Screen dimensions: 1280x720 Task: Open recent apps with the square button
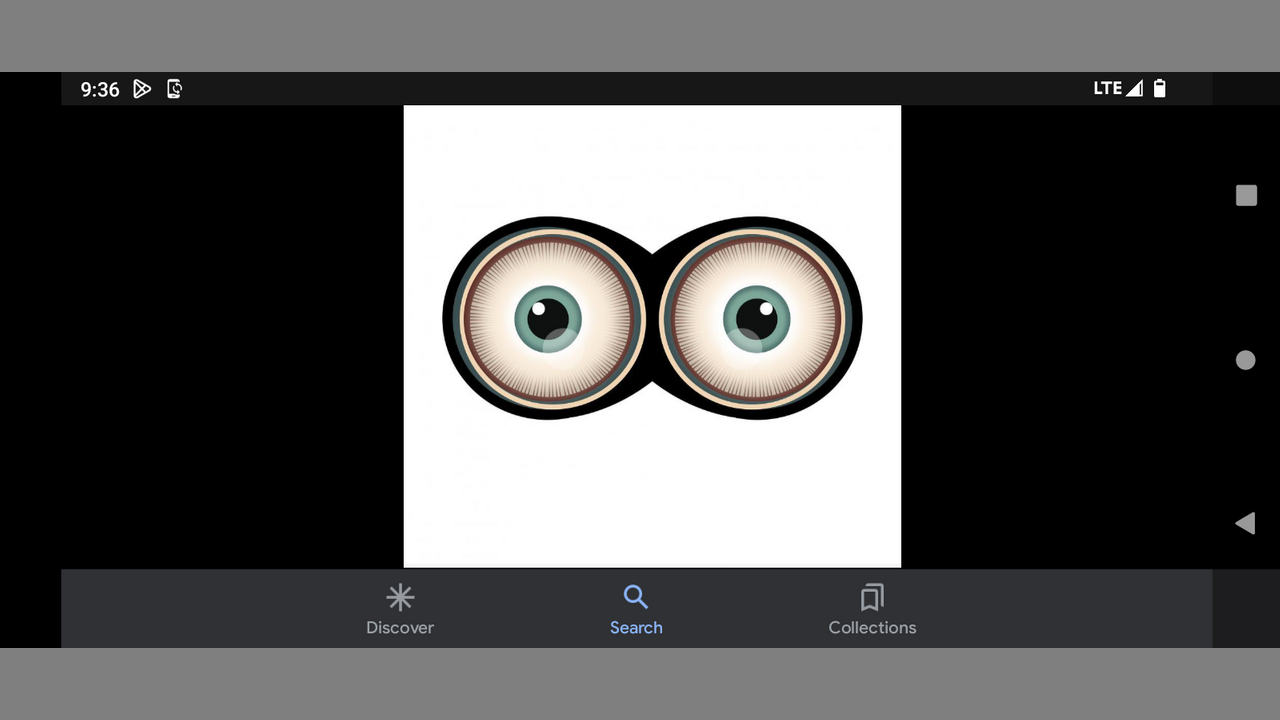pos(1246,196)
